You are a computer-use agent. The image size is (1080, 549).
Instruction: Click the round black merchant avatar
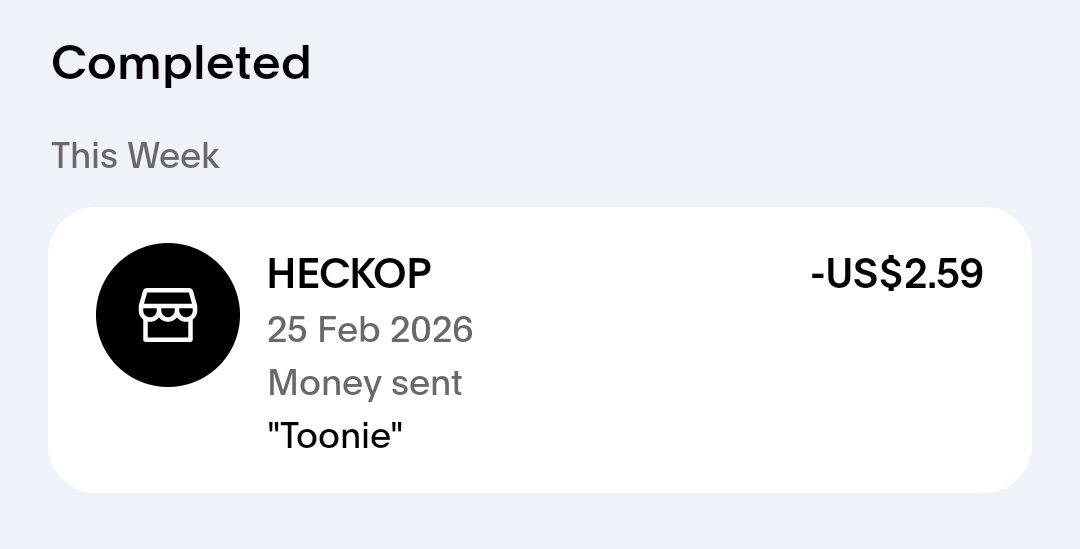[168, 315]
